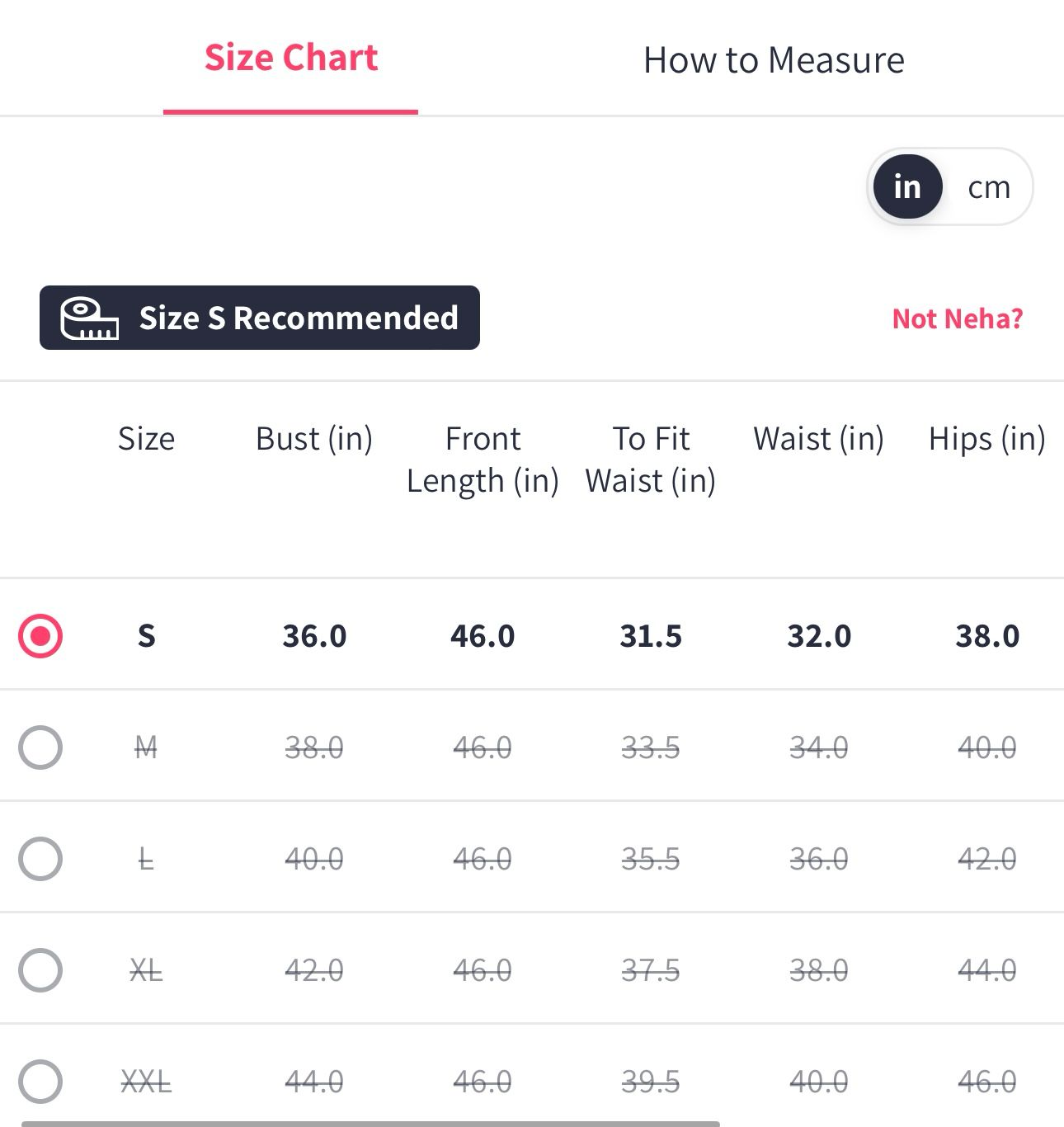Select the S size radio button
Image resolution: width=1064 pixels, height=1127 pixels.
point(40,636)
